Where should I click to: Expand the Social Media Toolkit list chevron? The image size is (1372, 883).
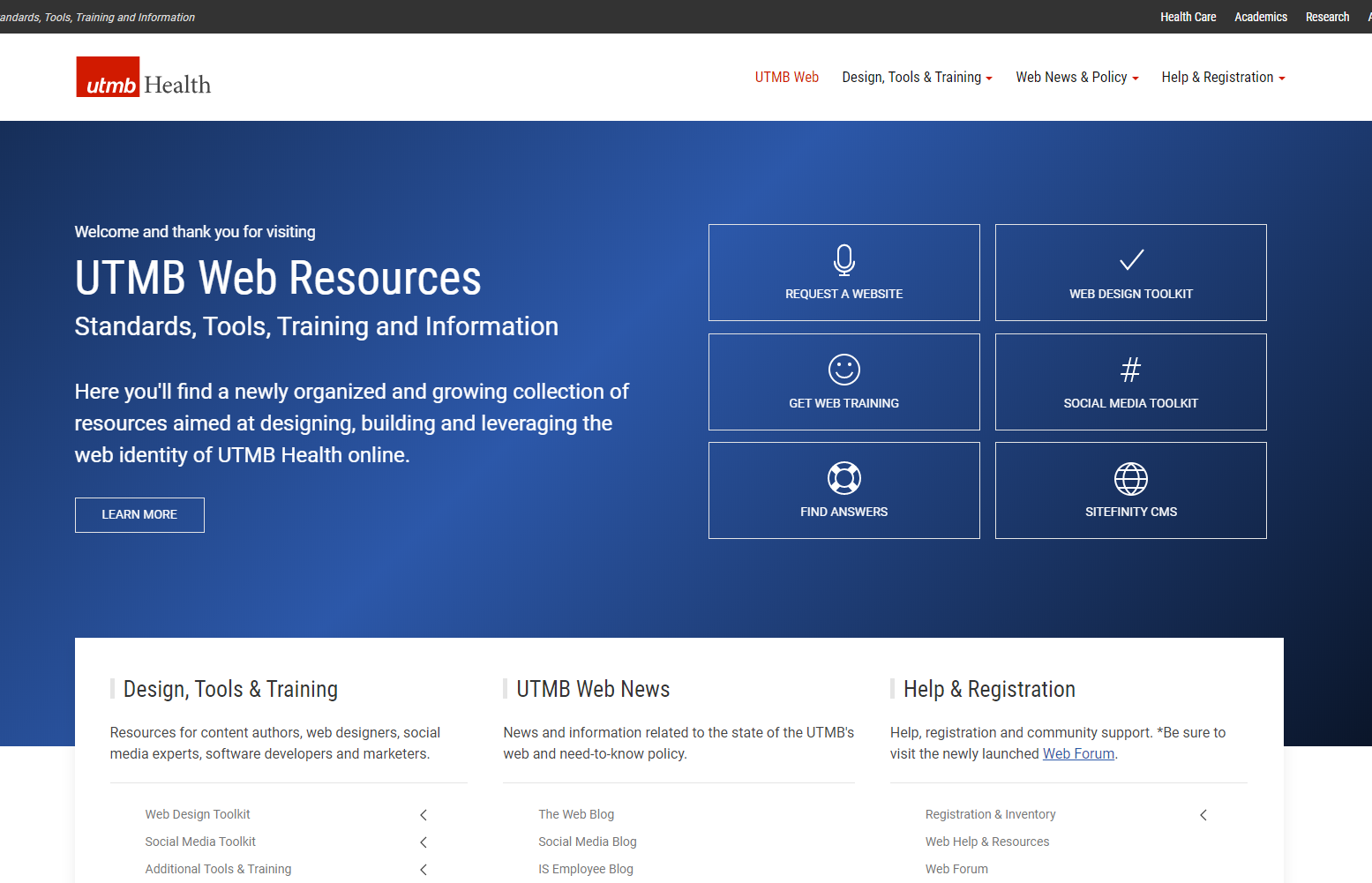tap(424, 842)
